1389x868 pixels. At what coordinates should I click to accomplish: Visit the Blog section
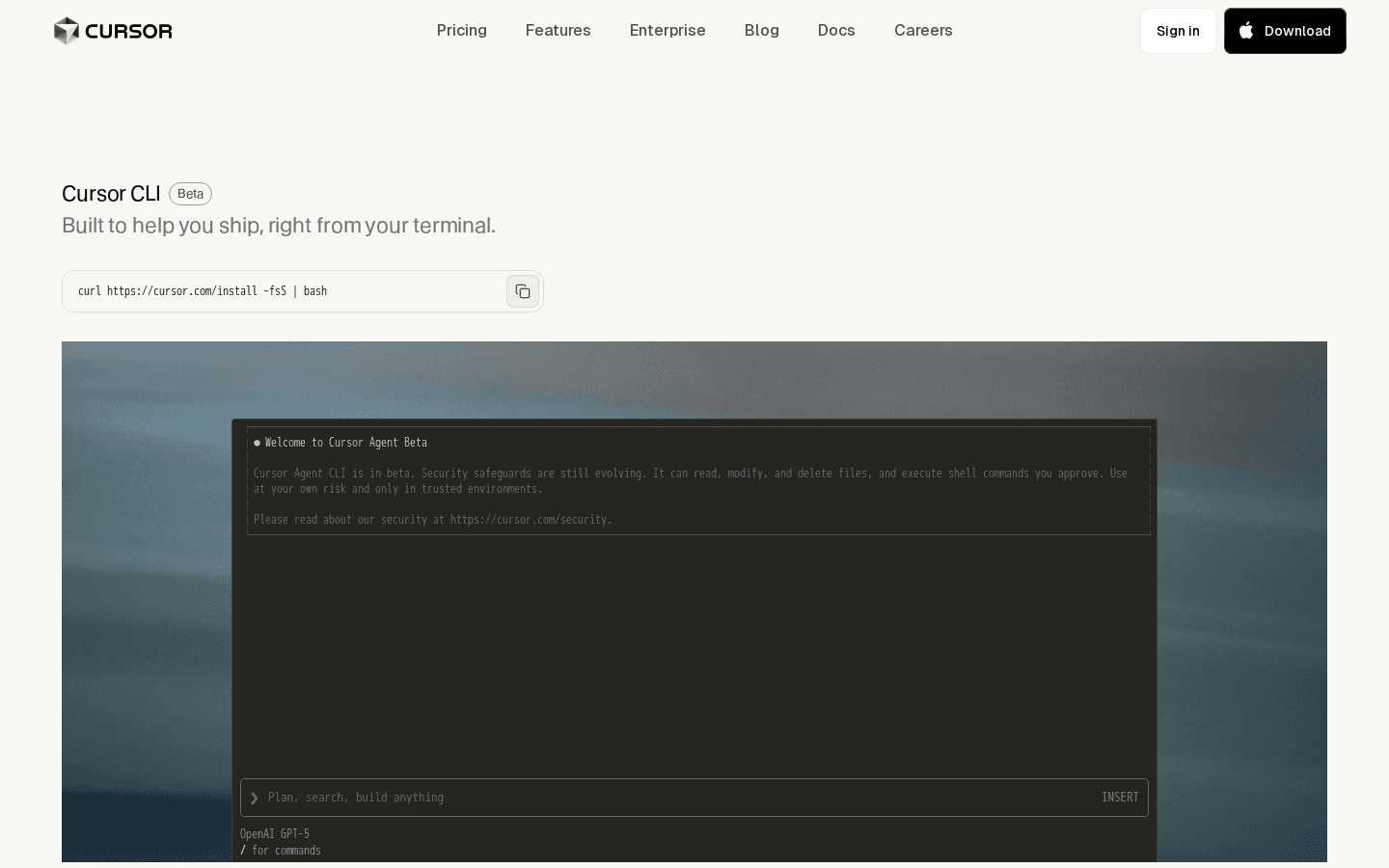point(762,30)
